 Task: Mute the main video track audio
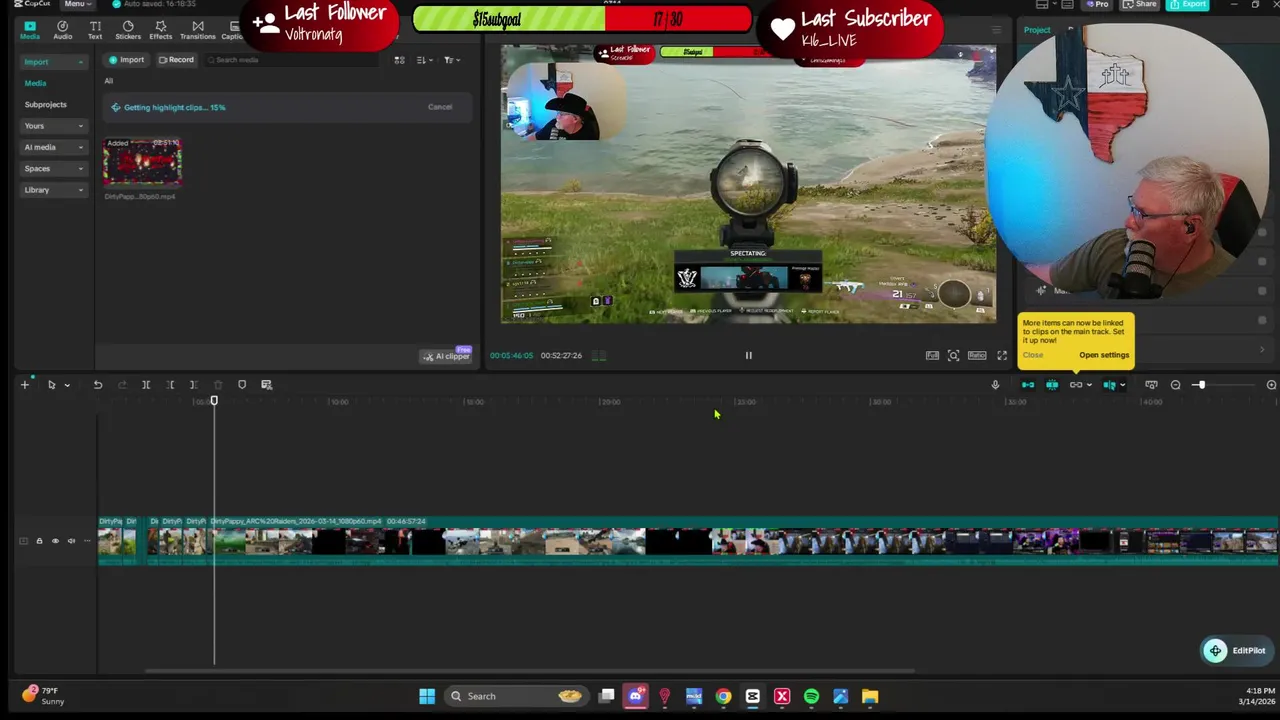(71, 541)
